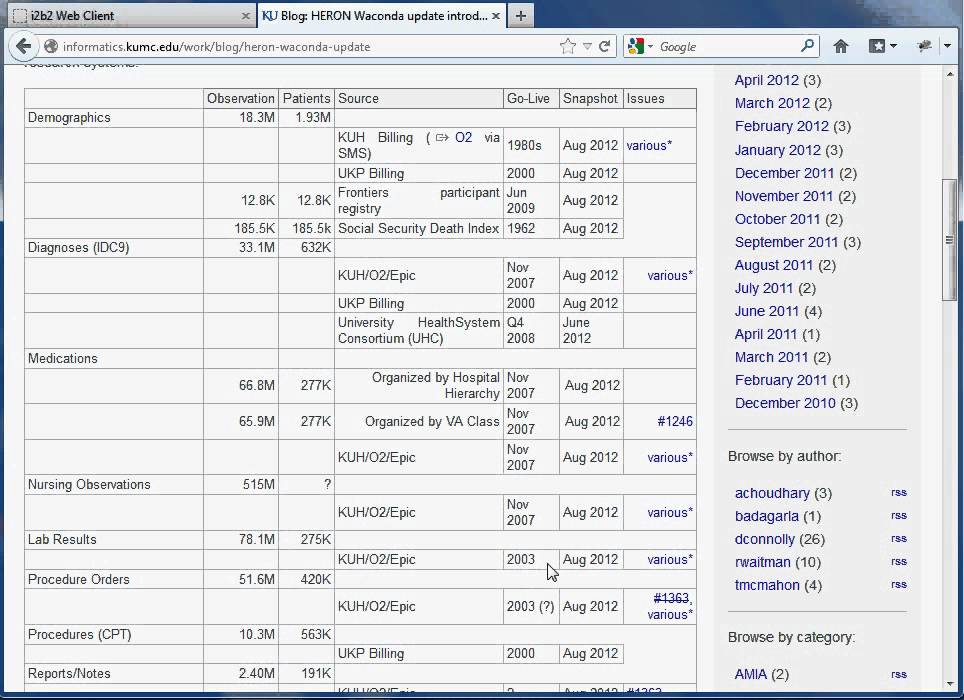Image resolution: width=964 pixels, height=700 pixels.
Task: Open rss feed for AMIA category
Action: (x=899, y=675)
